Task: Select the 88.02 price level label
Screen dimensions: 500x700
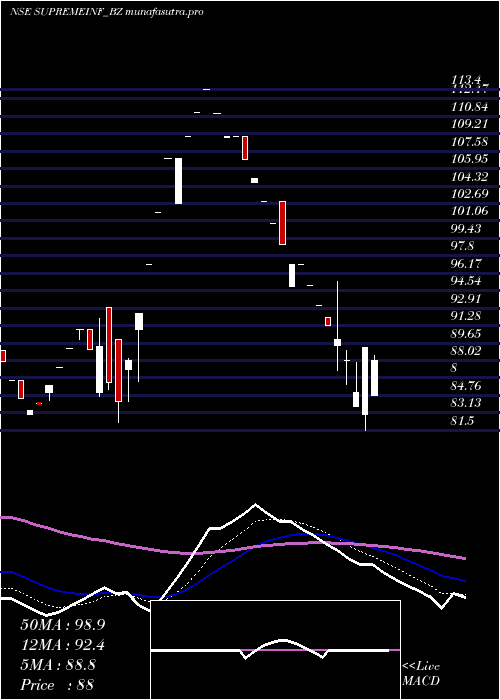Action: coord(467,350)
